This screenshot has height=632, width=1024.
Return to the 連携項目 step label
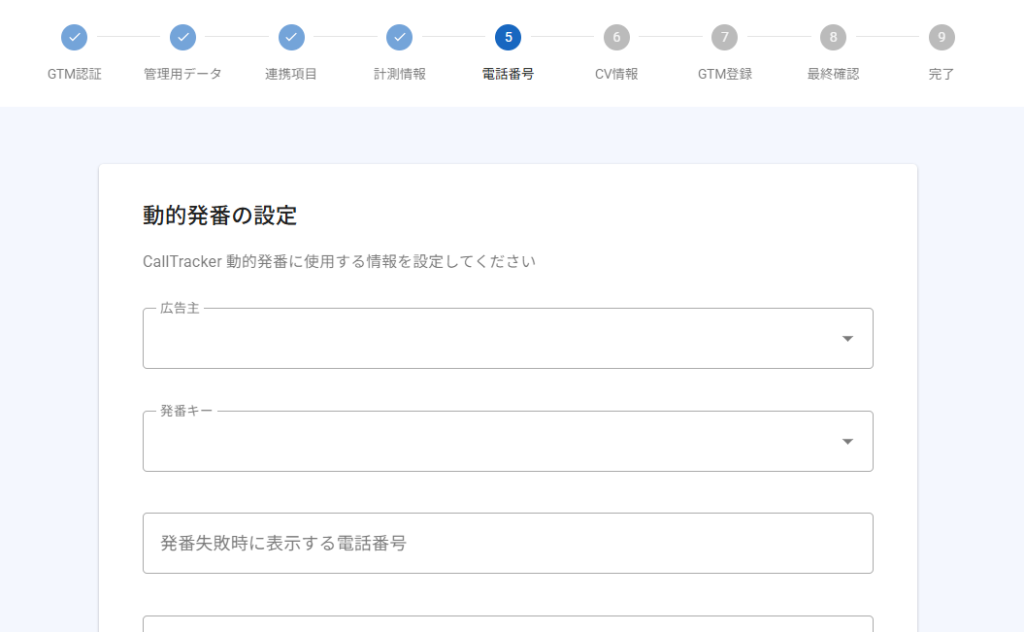tap(291, 74)
